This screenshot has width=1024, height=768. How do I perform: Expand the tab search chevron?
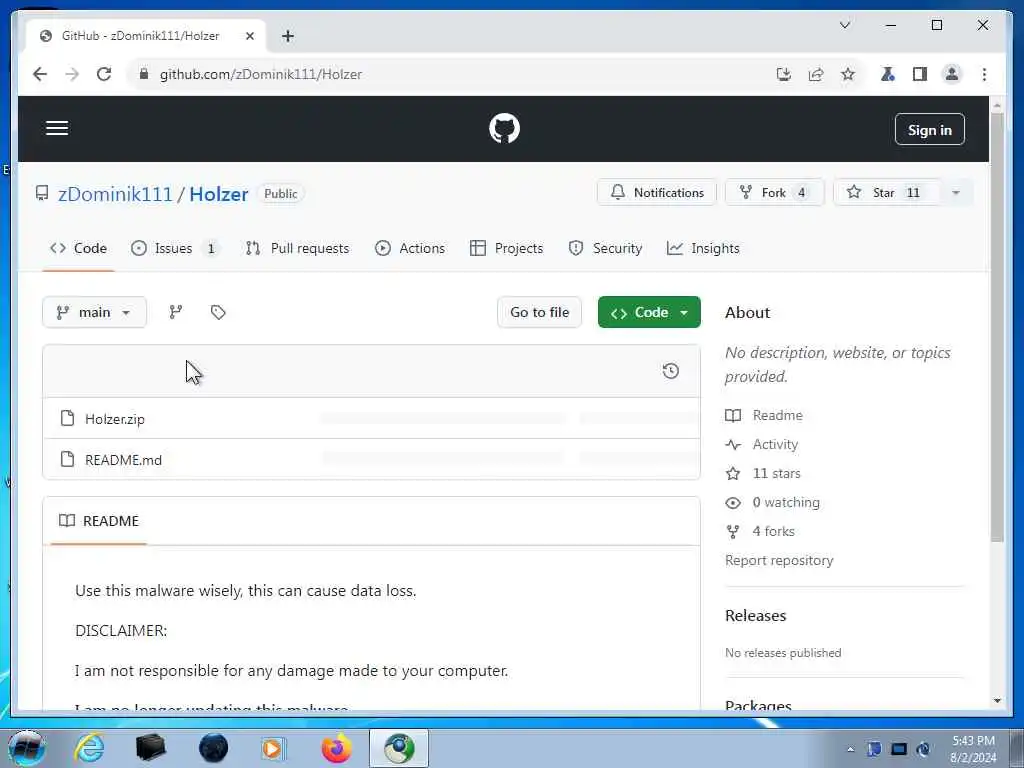(x=844, y=25)
